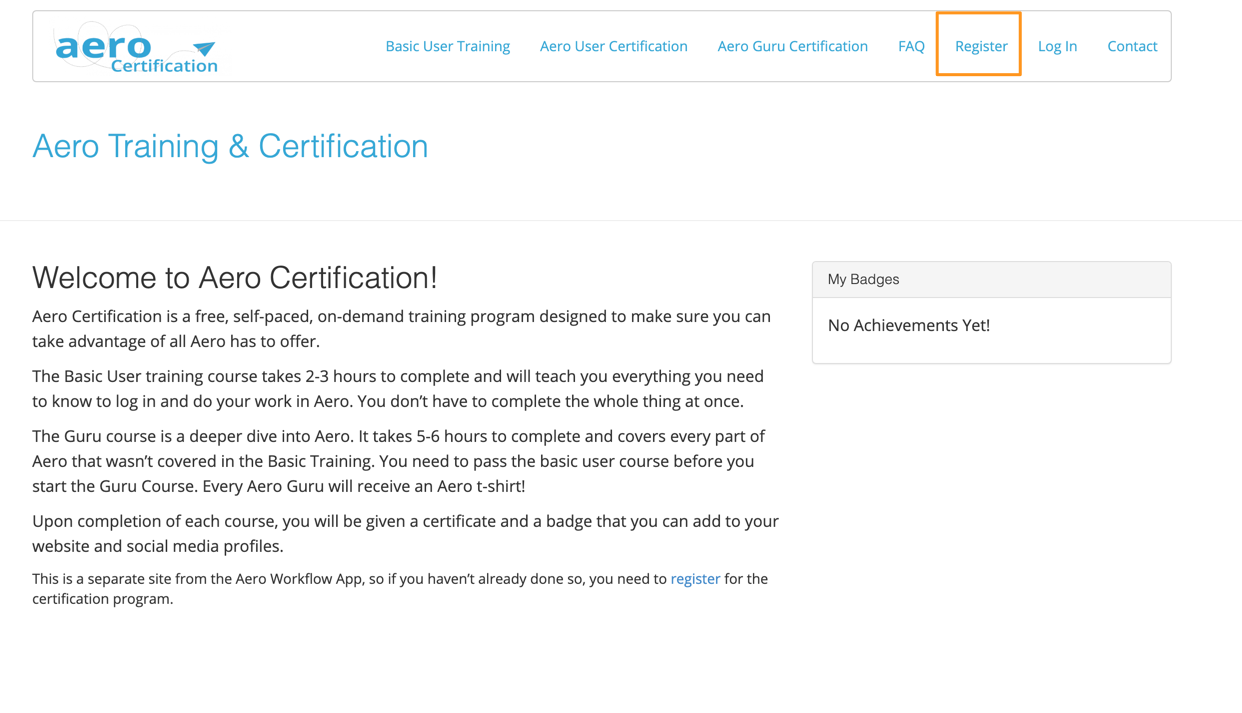
Task: Click the Welcome to Aero Certification heading
Action: click(235, 277)
